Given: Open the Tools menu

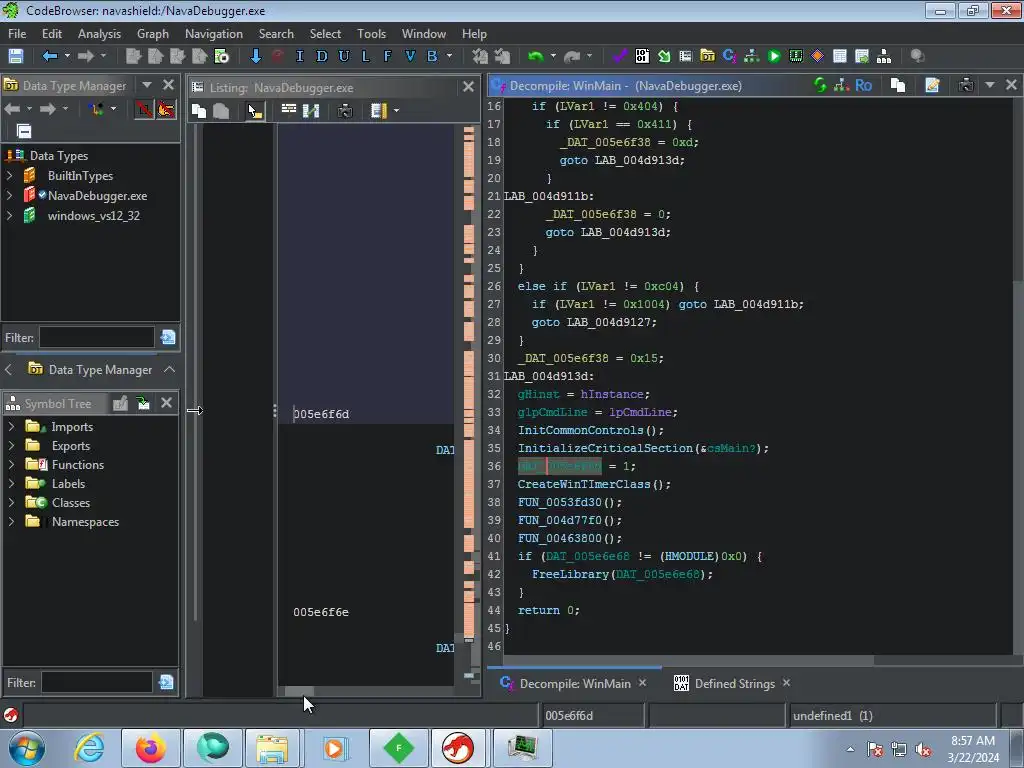Looking at the screenshot, I should pos(371,34).
